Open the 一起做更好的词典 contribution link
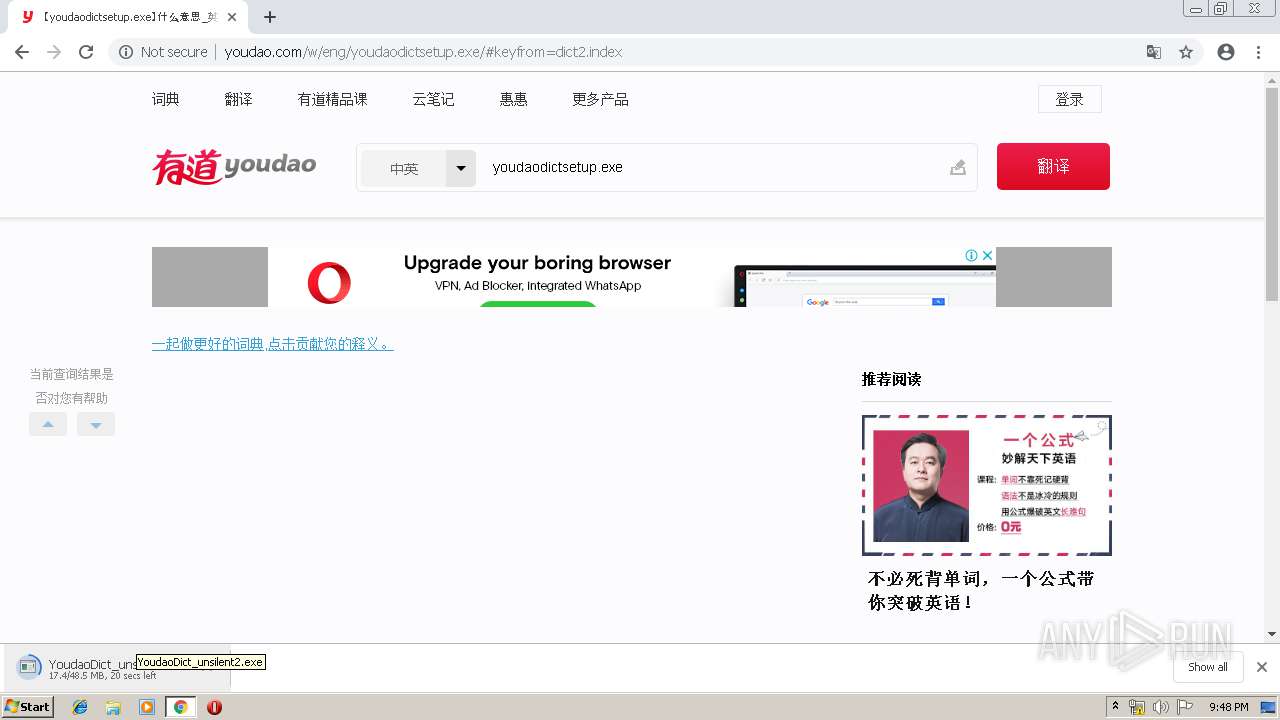The image size is (1280, 720). (x=273, y=344)
